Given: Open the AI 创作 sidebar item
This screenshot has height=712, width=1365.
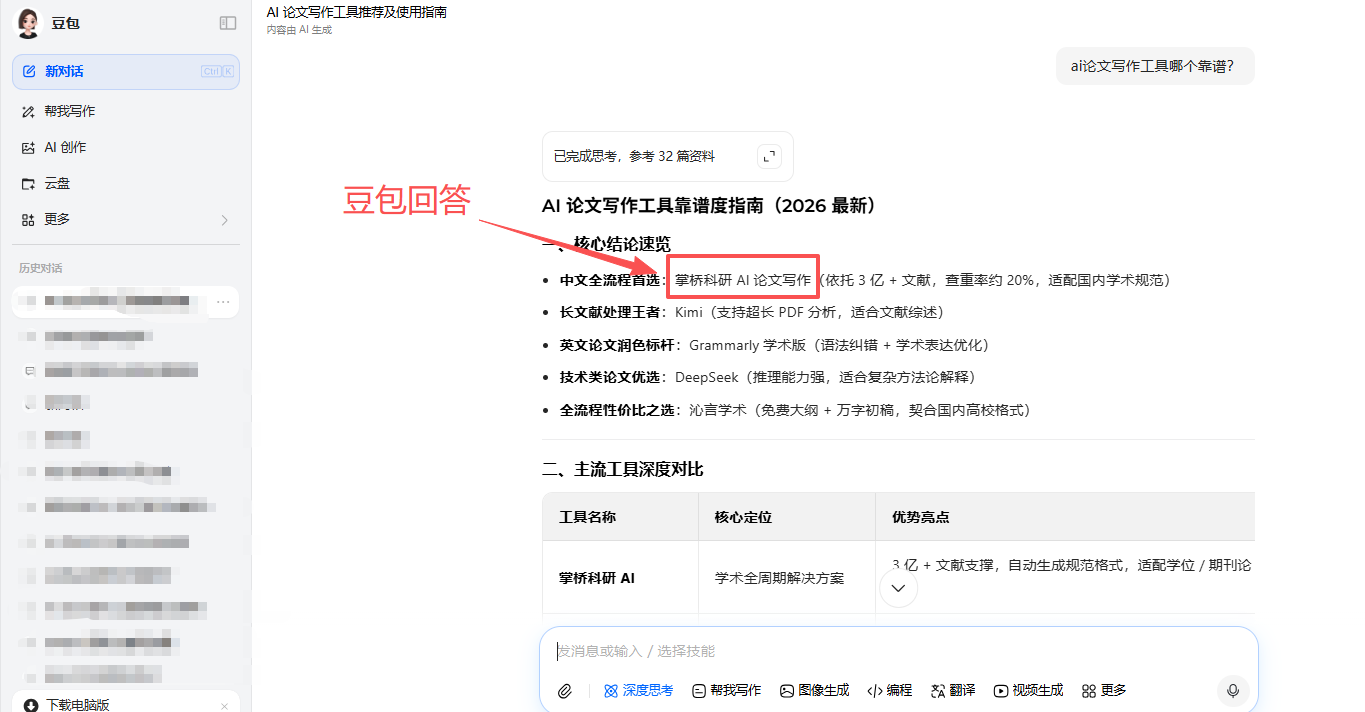Looking at the screenshot, I should [x=126, y=147].
